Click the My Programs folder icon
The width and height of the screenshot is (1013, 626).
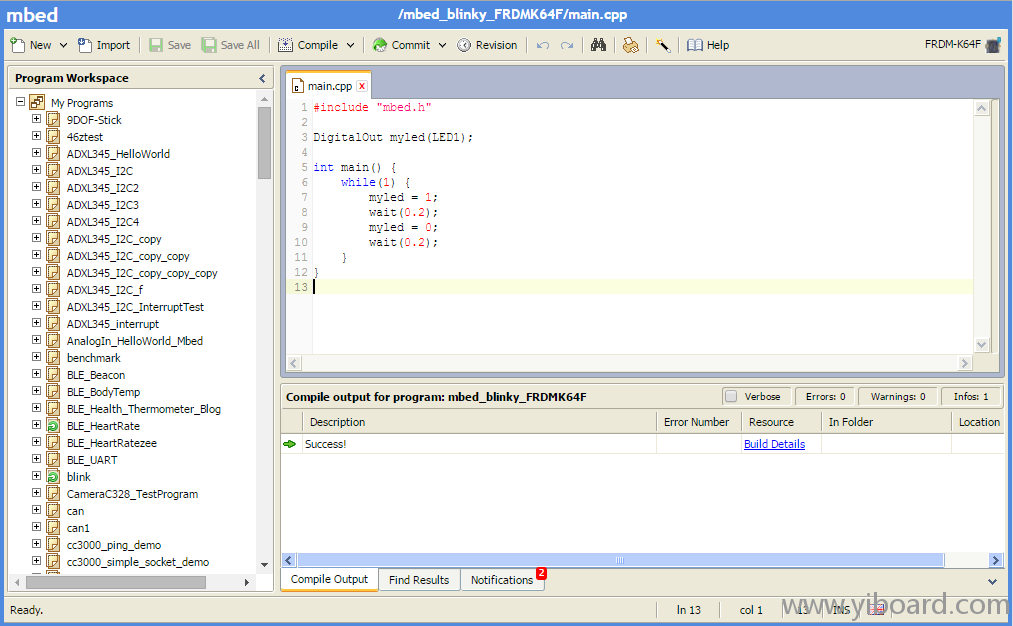coord(37,102)
